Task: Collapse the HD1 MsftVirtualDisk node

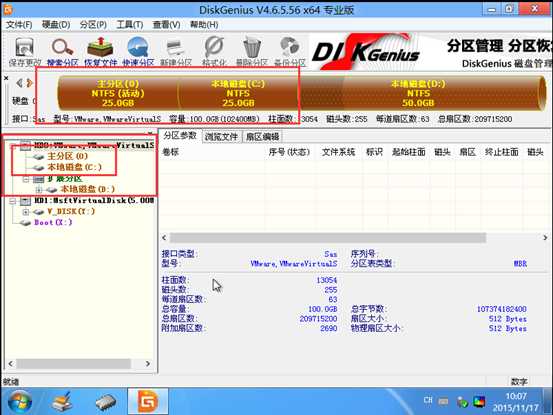Action: 13,201
